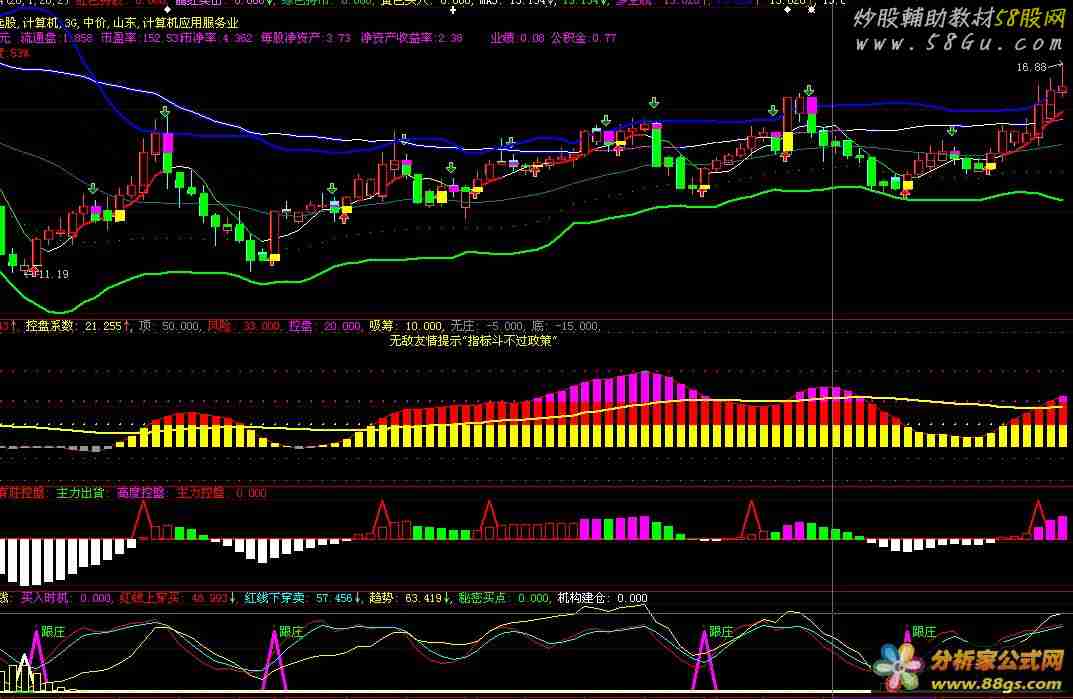1073x699 pixels.
Task: Click the second 跟庄 signal marker
Action: (x=291, y=632)
